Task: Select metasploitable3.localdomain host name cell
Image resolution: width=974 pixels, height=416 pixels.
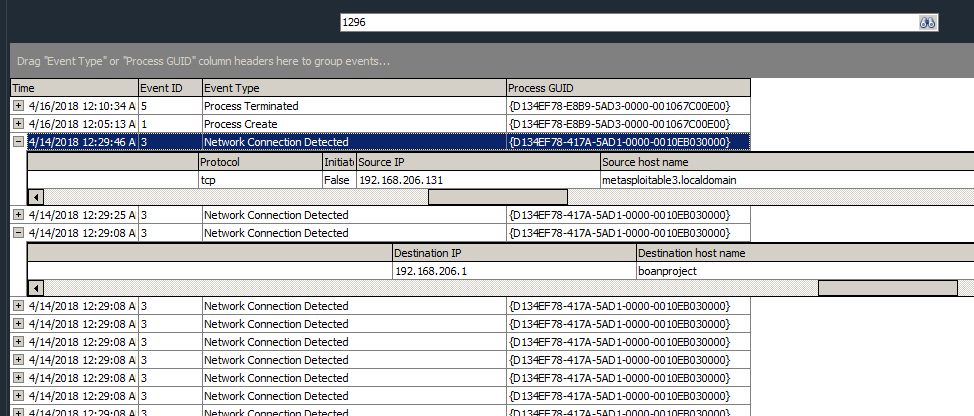Action: coord(787,180)
